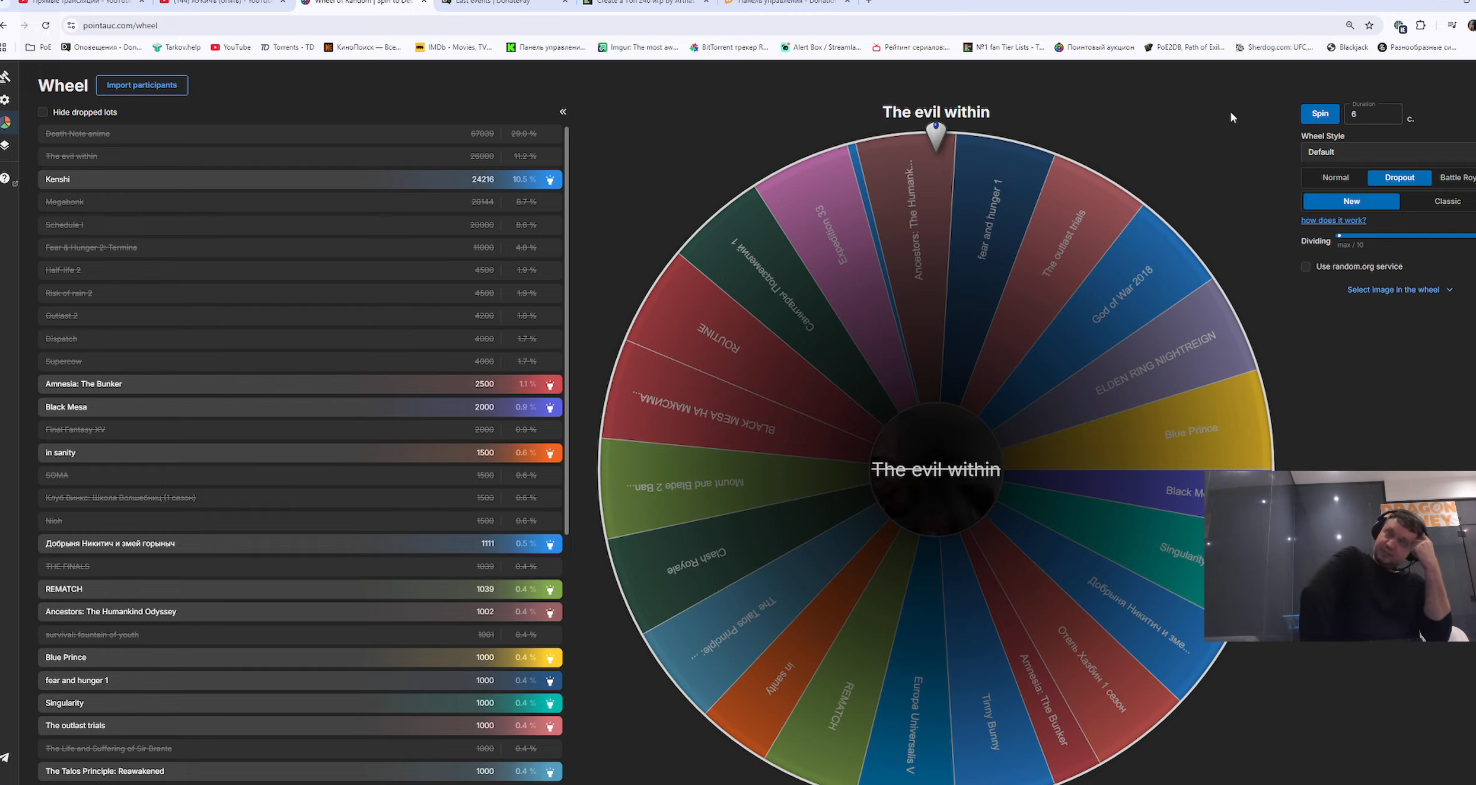
Task: Select the REMATCH lot name
Action: 64,589
